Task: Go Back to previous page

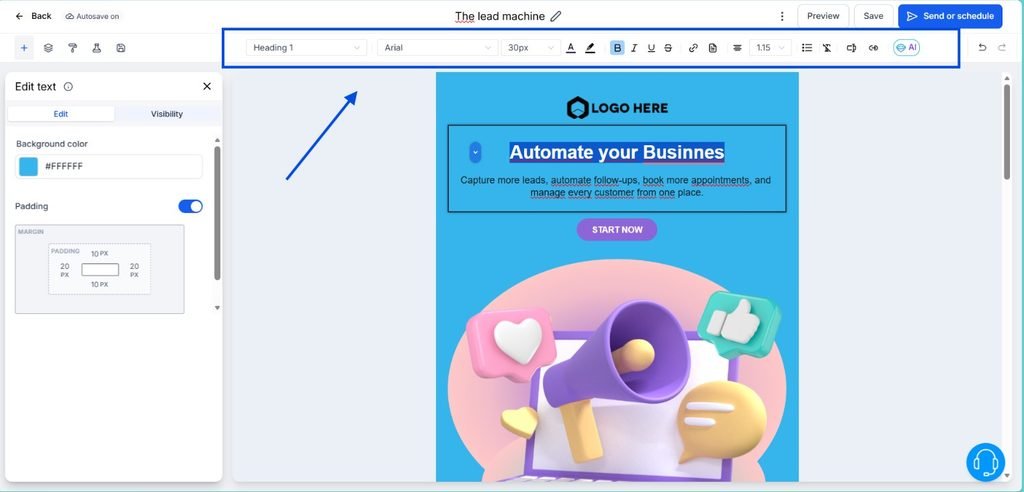Action: point(33,16)
